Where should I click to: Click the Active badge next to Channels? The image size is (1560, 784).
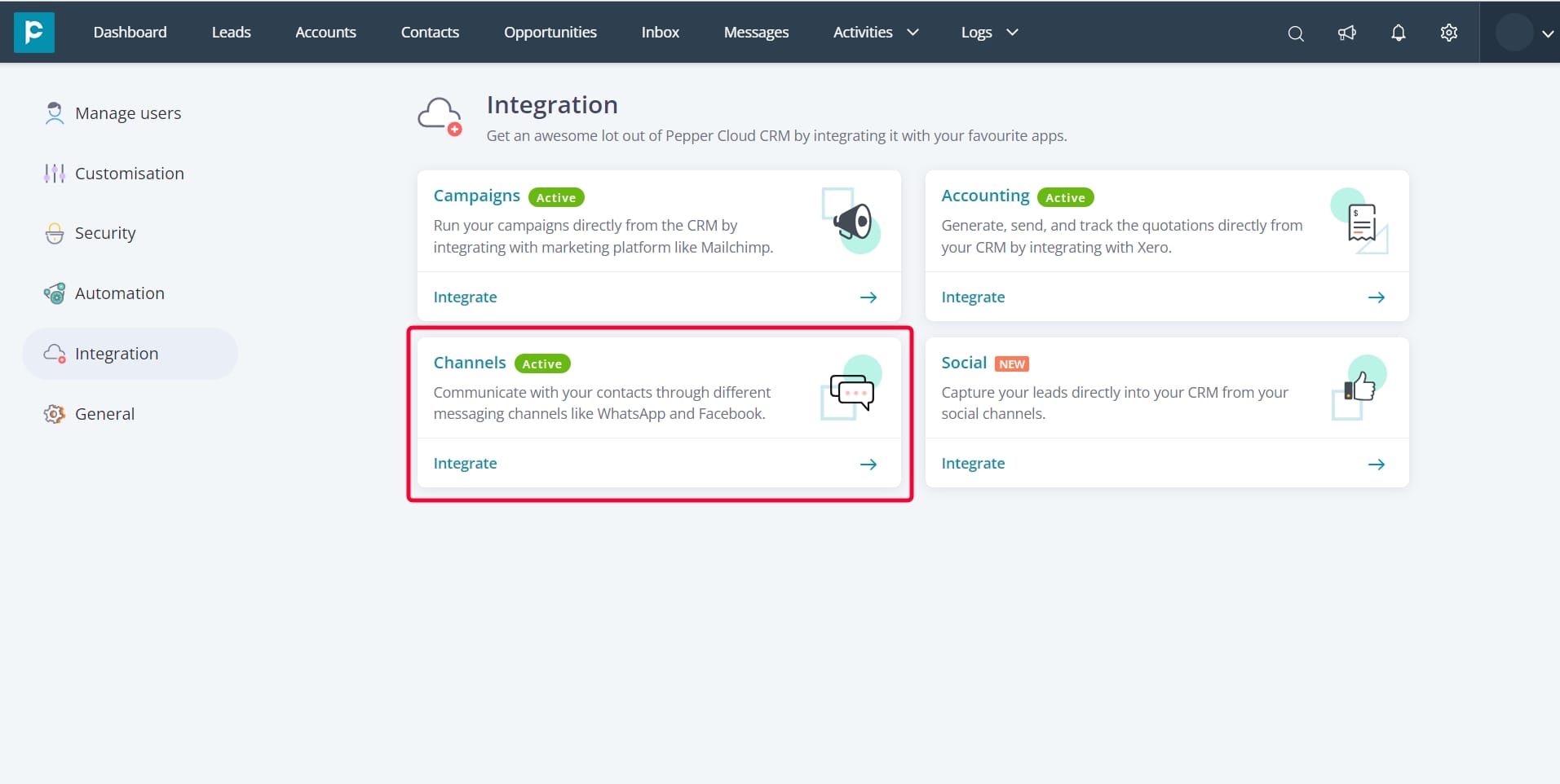pos(542,363)
